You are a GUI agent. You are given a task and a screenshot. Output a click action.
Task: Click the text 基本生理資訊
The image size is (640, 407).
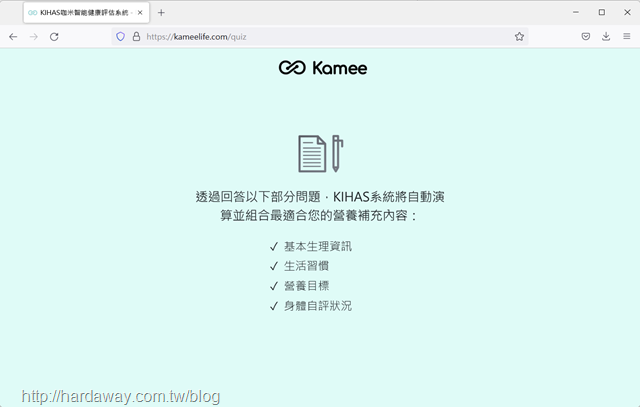click(x=318, y=247)
